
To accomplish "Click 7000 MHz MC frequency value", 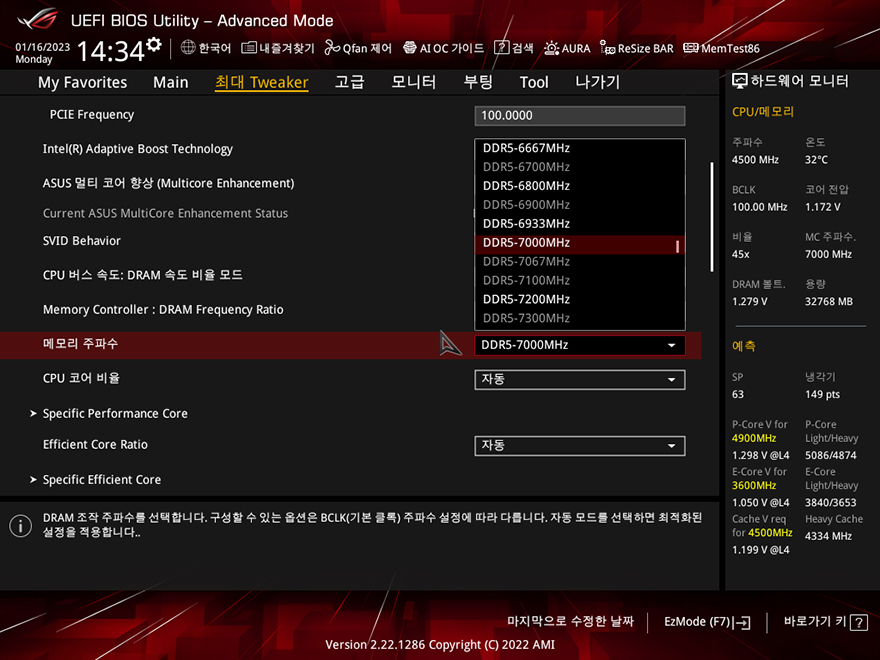I will point(828,254).
